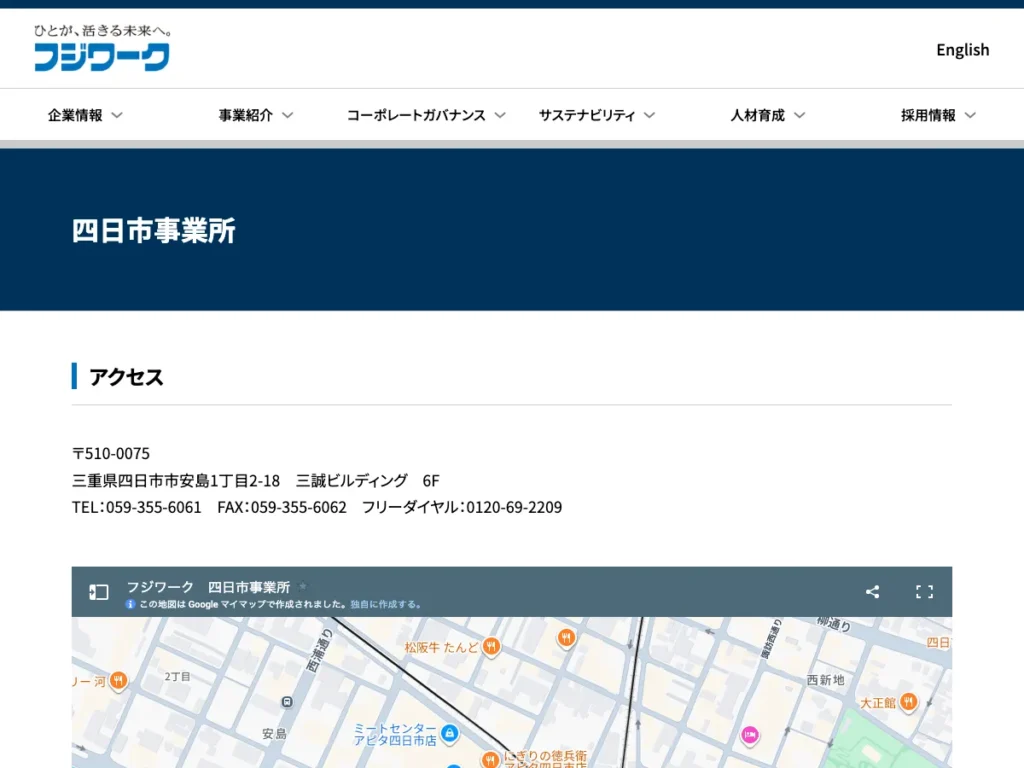Expand chevron beside 事業紹介
The height and width of the screenshot is (768, 1024).
click(287, 116)
